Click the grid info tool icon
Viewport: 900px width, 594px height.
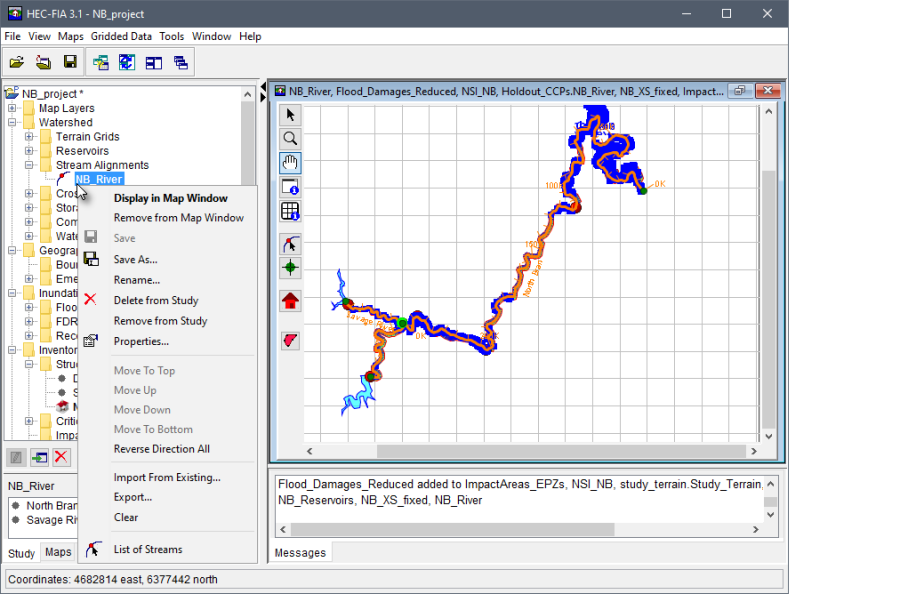(291, 211)
